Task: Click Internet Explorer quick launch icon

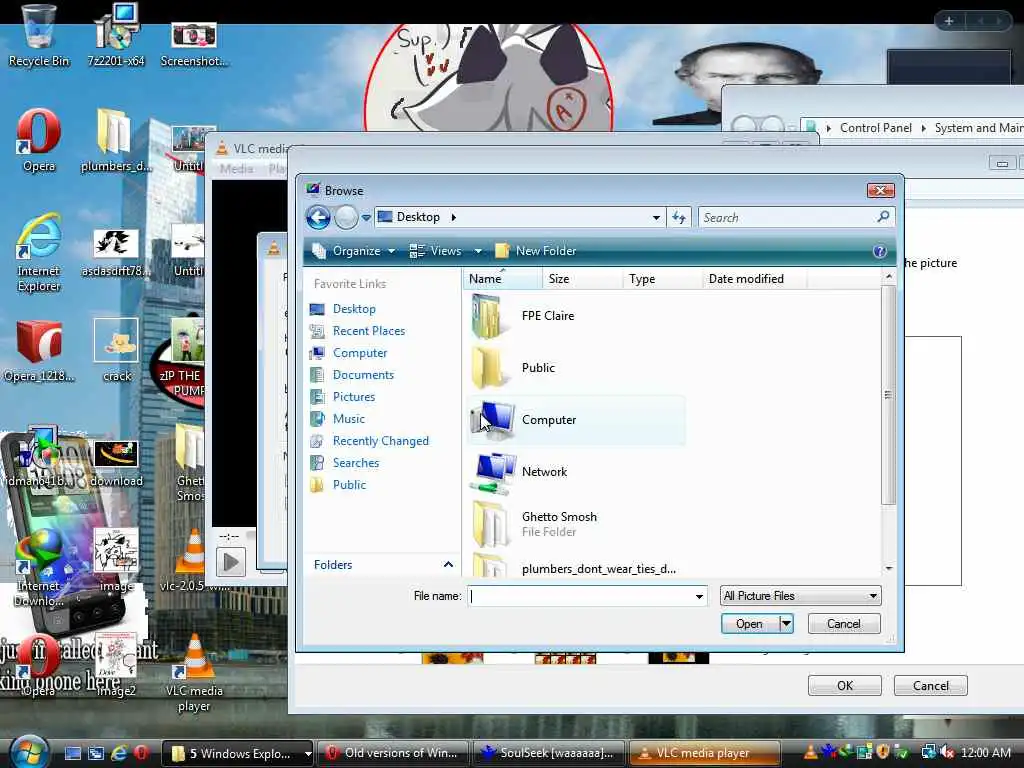Action: (119, 753)
